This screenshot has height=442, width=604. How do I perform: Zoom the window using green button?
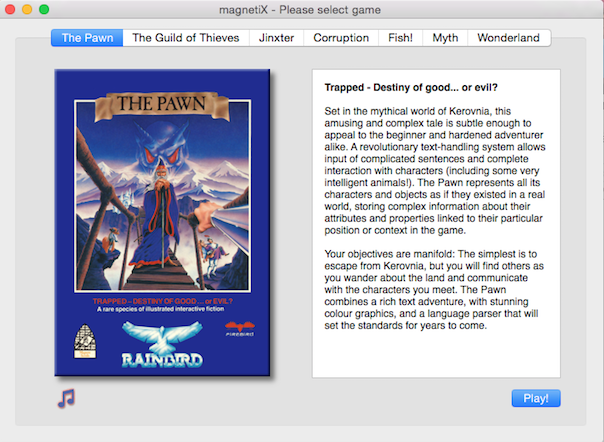[x=44, y=9]
